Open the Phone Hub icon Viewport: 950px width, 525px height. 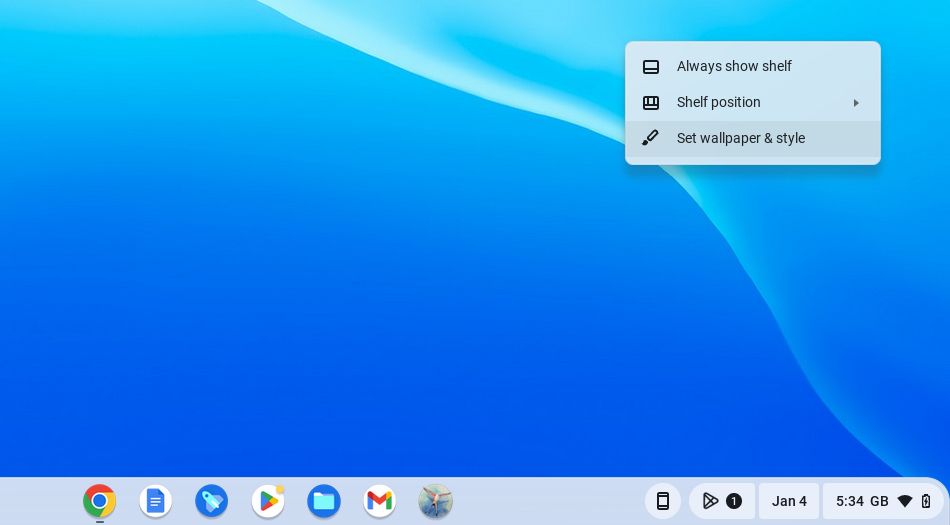(x=662, y=501)
